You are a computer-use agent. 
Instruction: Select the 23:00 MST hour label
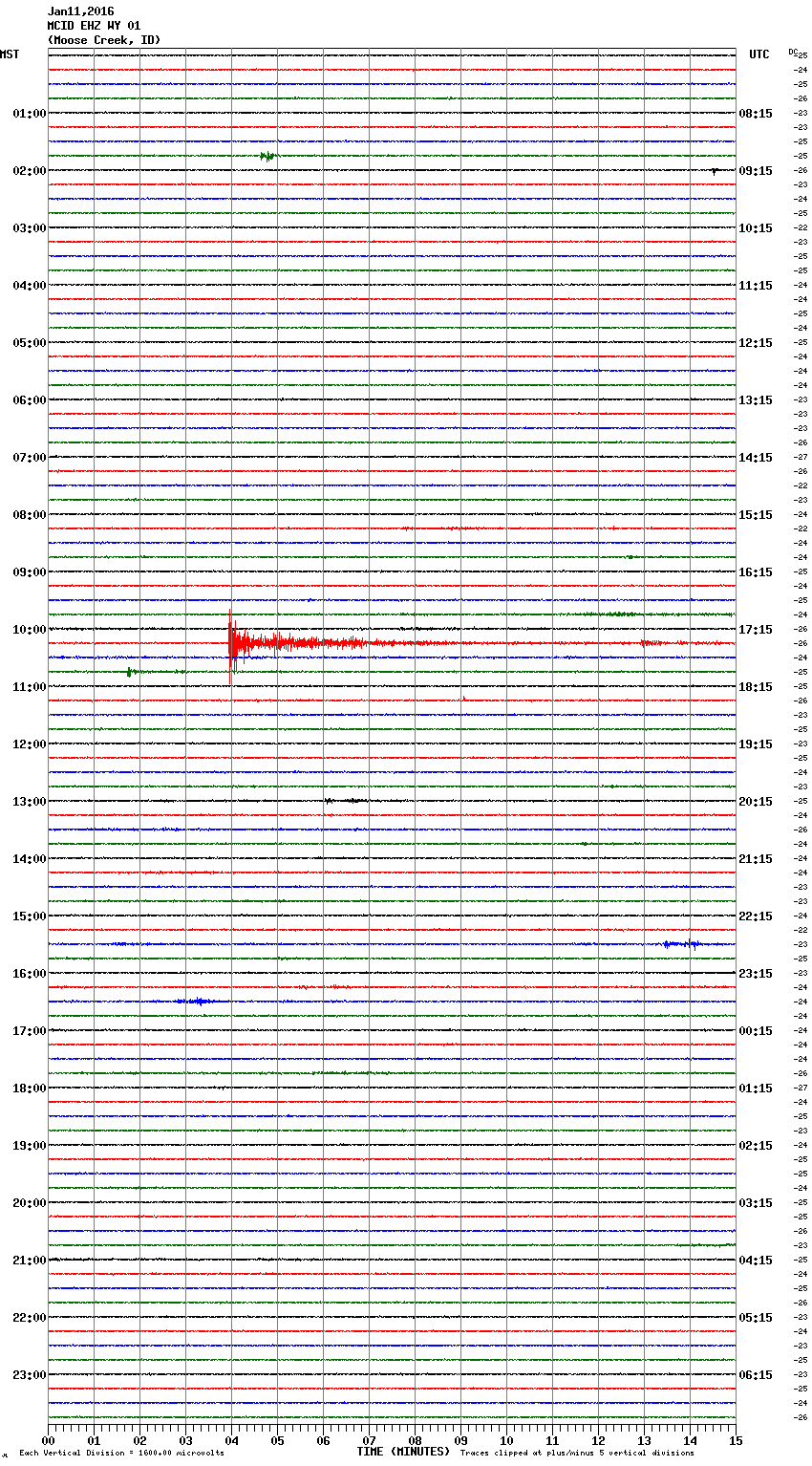[x=30, y=1375]
